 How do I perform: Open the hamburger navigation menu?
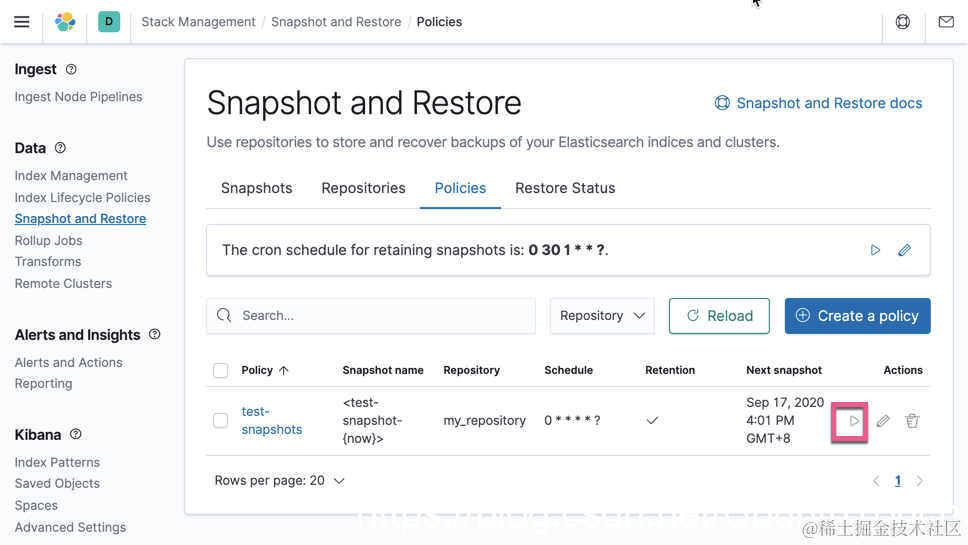coord(21,21)
